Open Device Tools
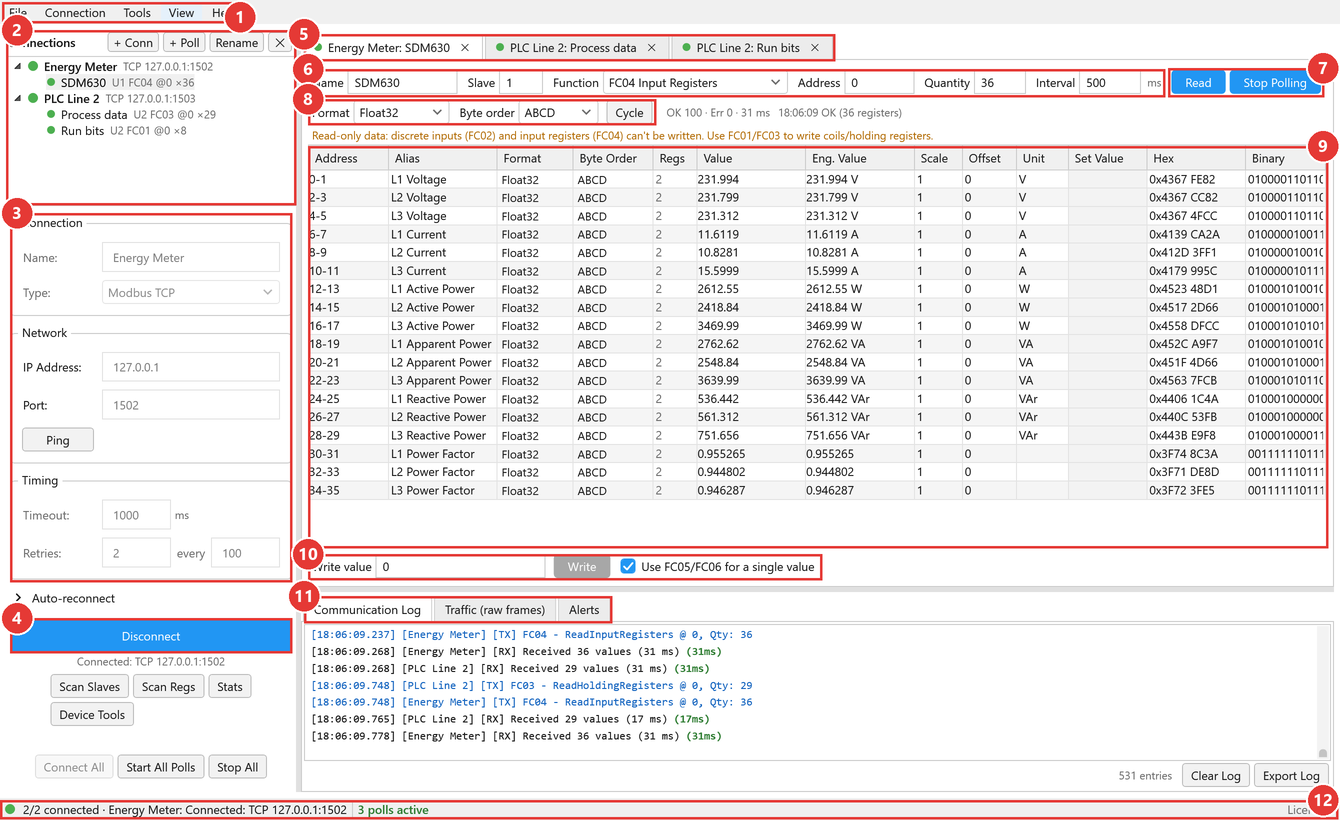The image size is (1340, 820). pos(92,715)
